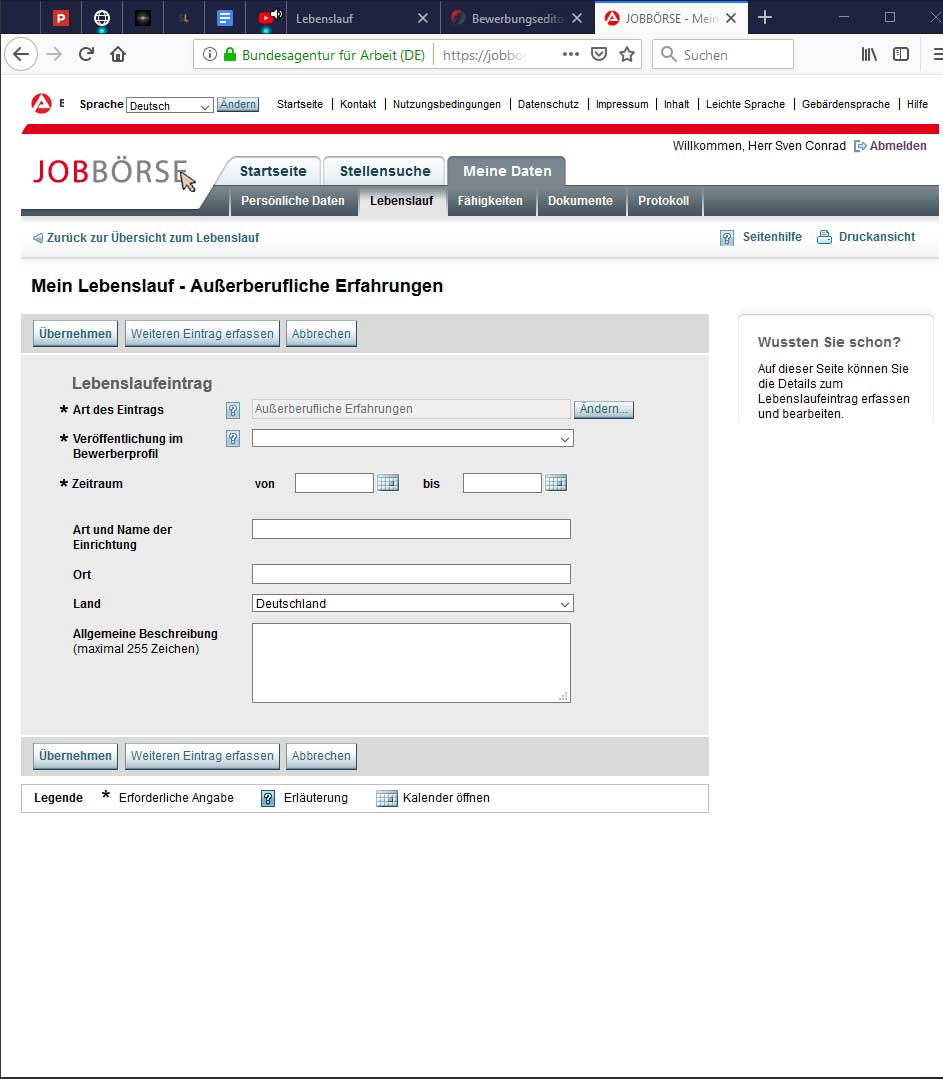Bookmark this page with the star
Image resolution: width=943 pixels, height=1079 pixels.
(x=626, y=54)
